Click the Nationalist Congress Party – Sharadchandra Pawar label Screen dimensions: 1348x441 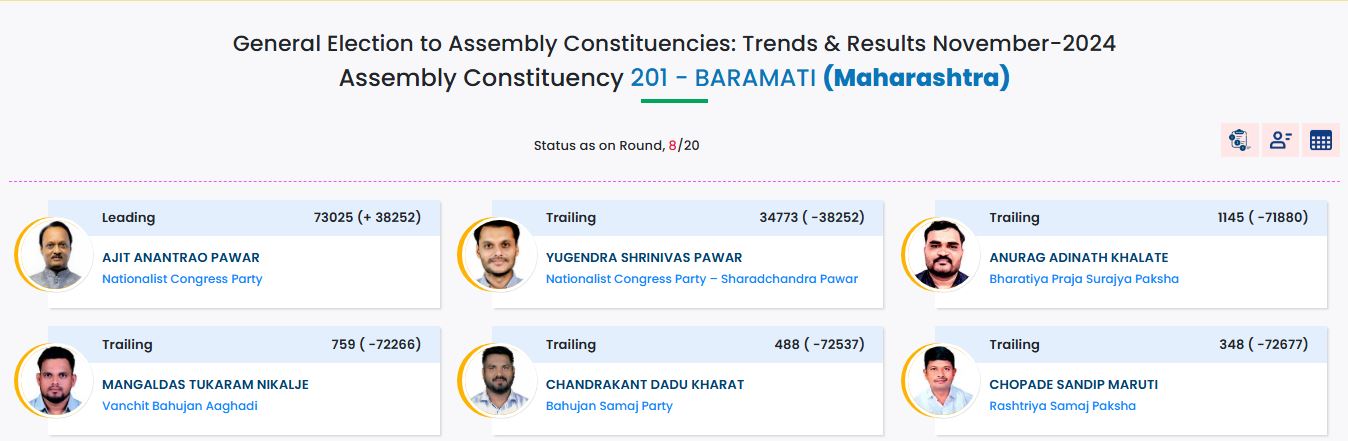click(702, 279)
